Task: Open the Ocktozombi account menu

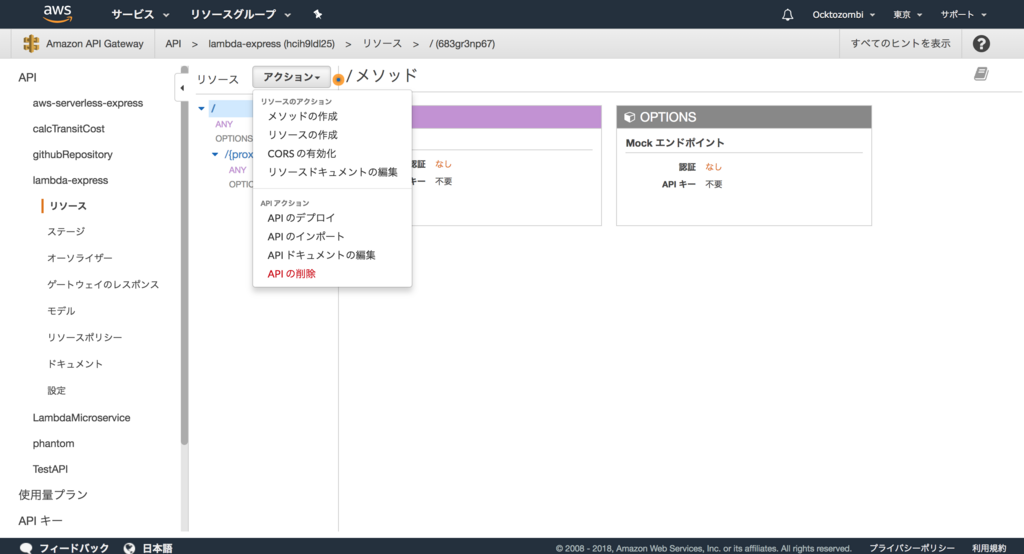Action: pos(843,14)
